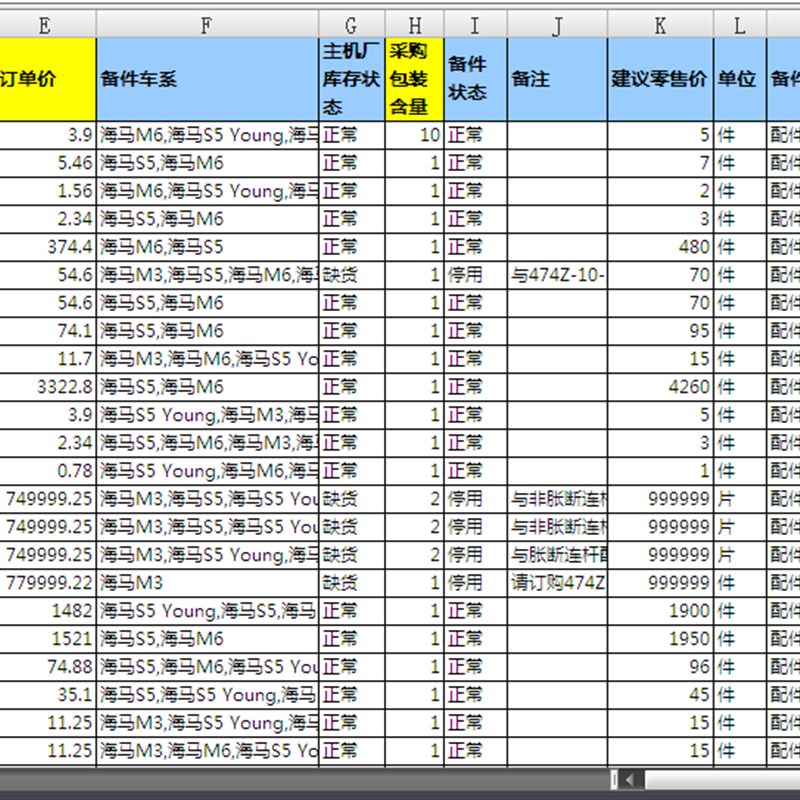Click the 订单价 header cell

pos(47,80)
